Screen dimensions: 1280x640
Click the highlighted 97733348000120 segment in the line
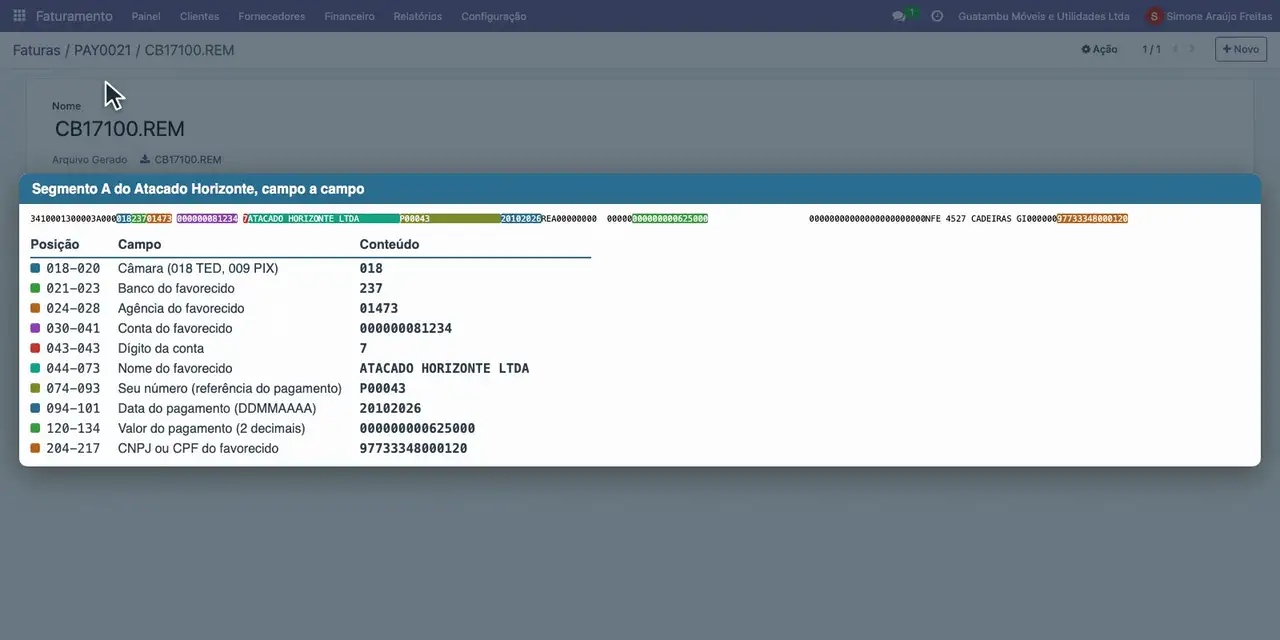1092,218
